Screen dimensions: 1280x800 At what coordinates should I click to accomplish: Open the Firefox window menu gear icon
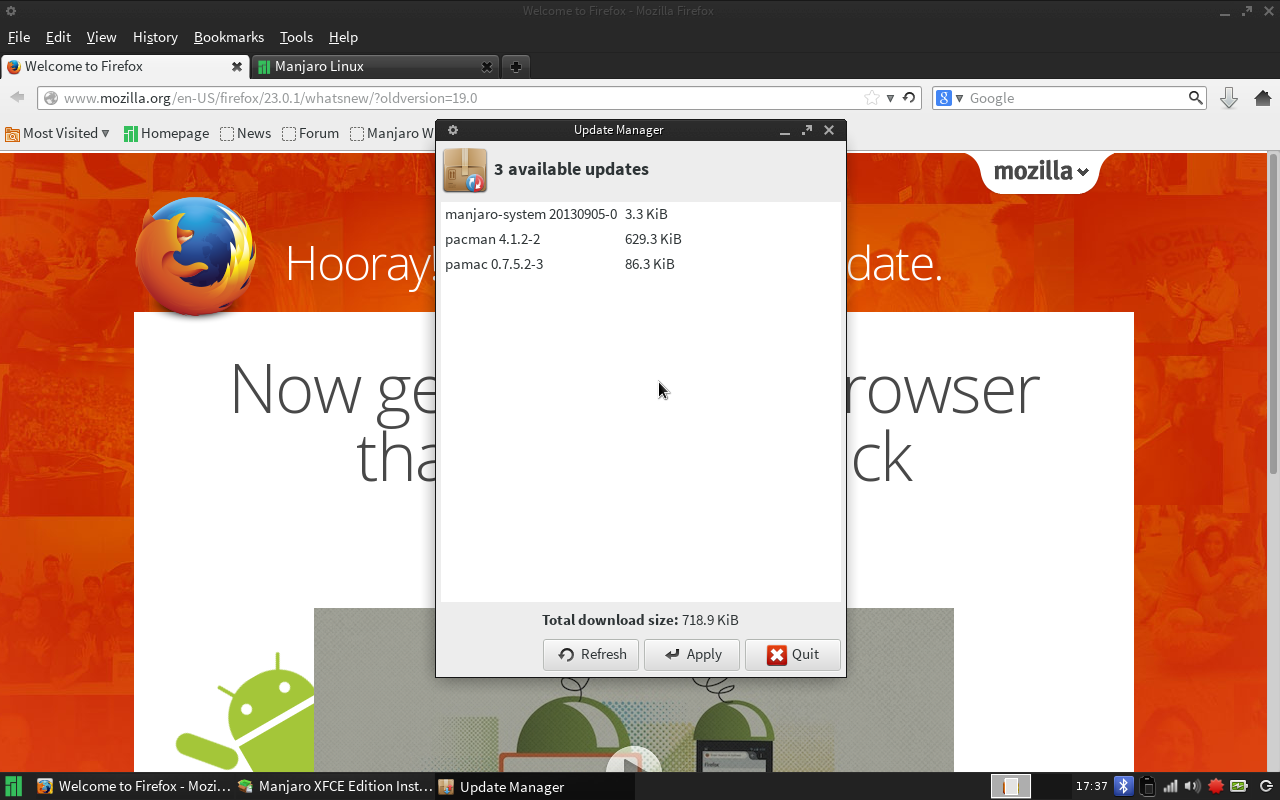(x=11, y=11)
